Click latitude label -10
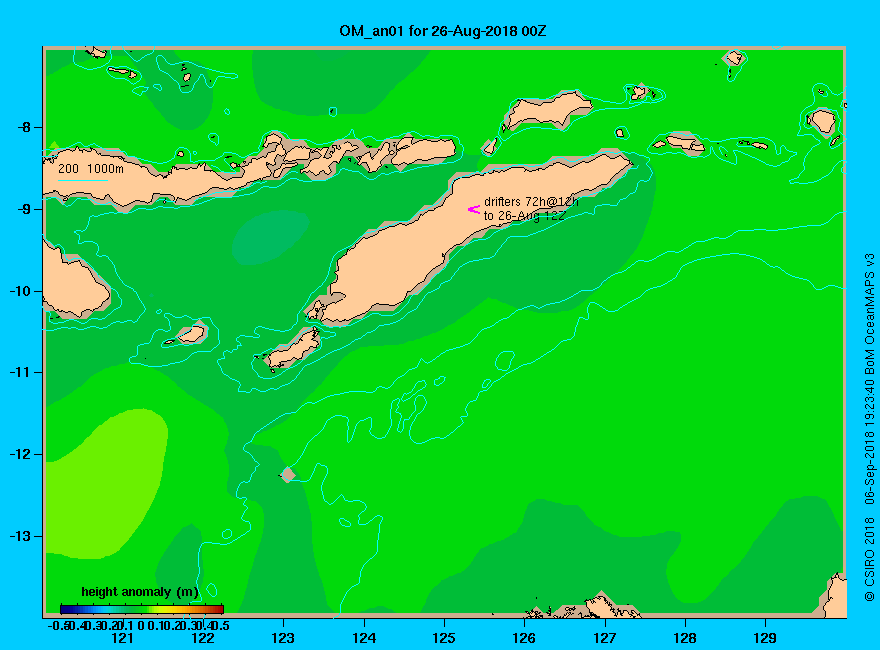The height and width of the screenshot is (650, 880). [20, 291]
